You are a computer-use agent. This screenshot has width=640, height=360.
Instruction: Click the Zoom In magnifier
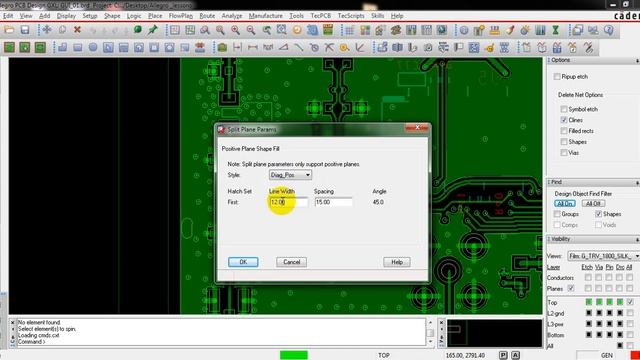click(236, 30)
